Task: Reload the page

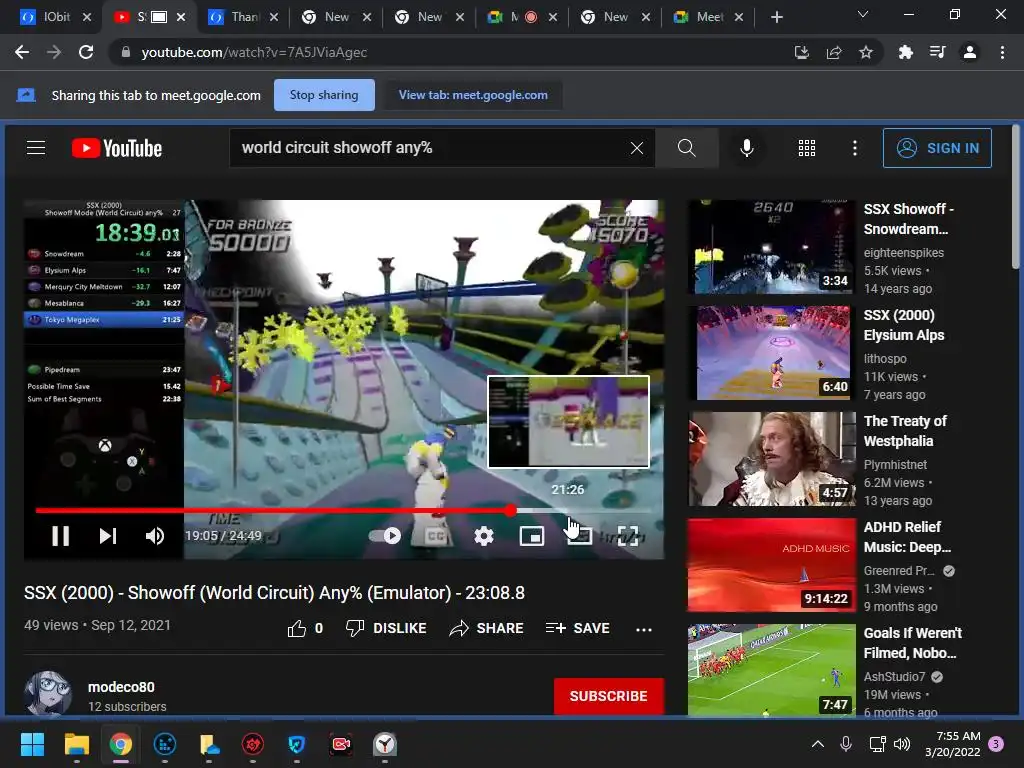Action: pos(86,52)
